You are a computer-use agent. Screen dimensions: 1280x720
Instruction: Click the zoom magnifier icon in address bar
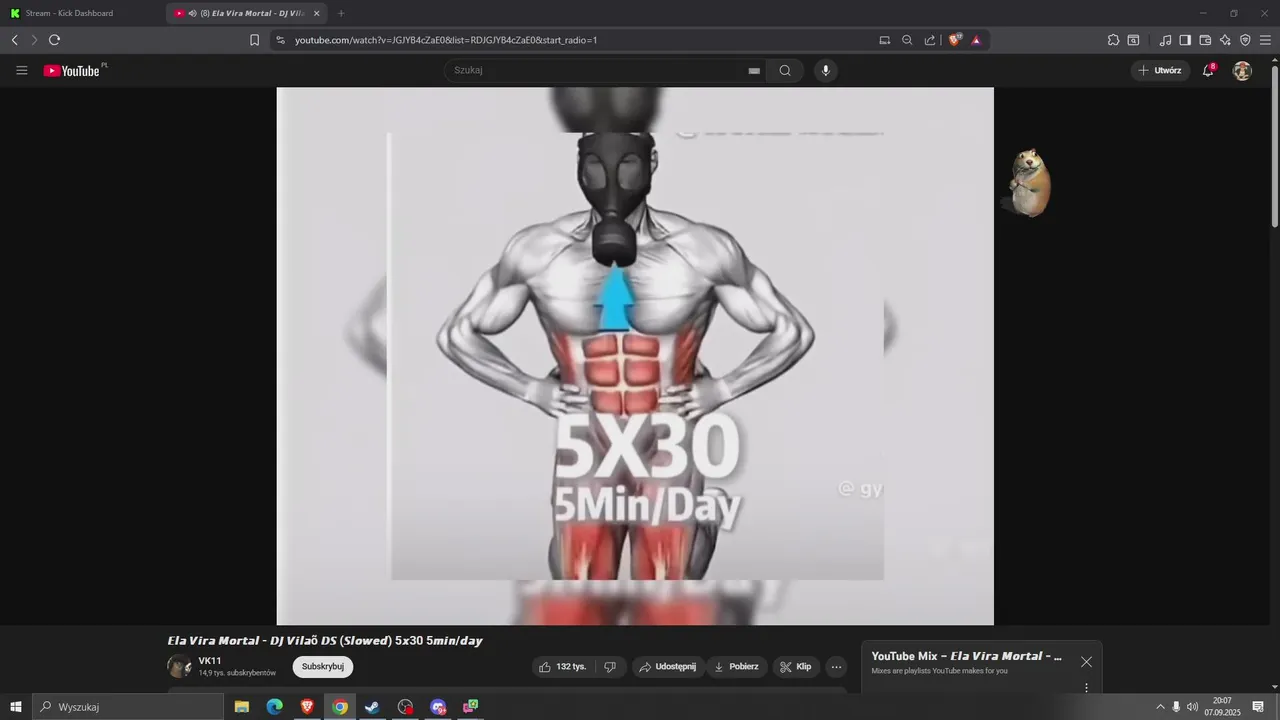click(907, 40)
